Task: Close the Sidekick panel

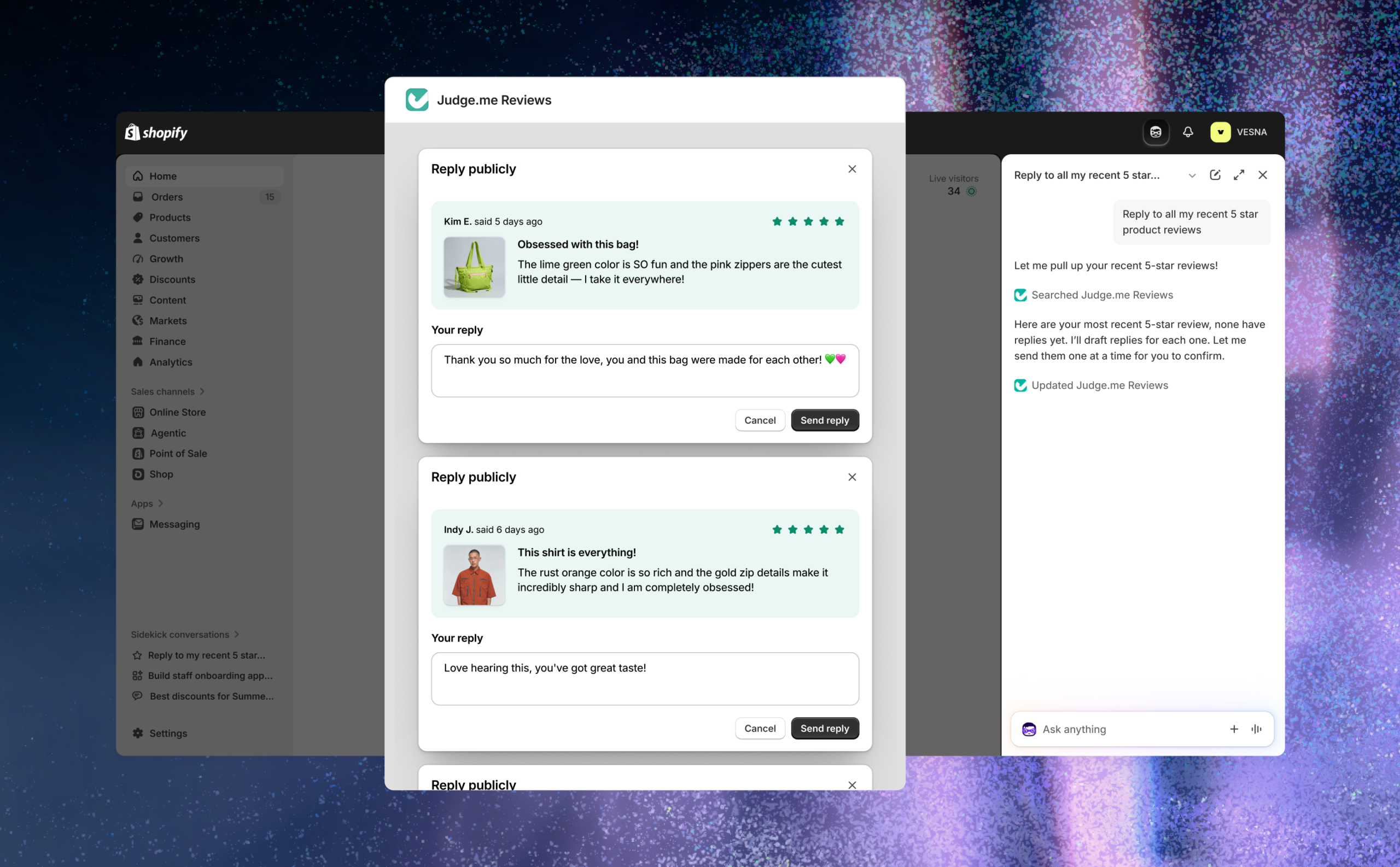Action: [x=1262, y=175]
